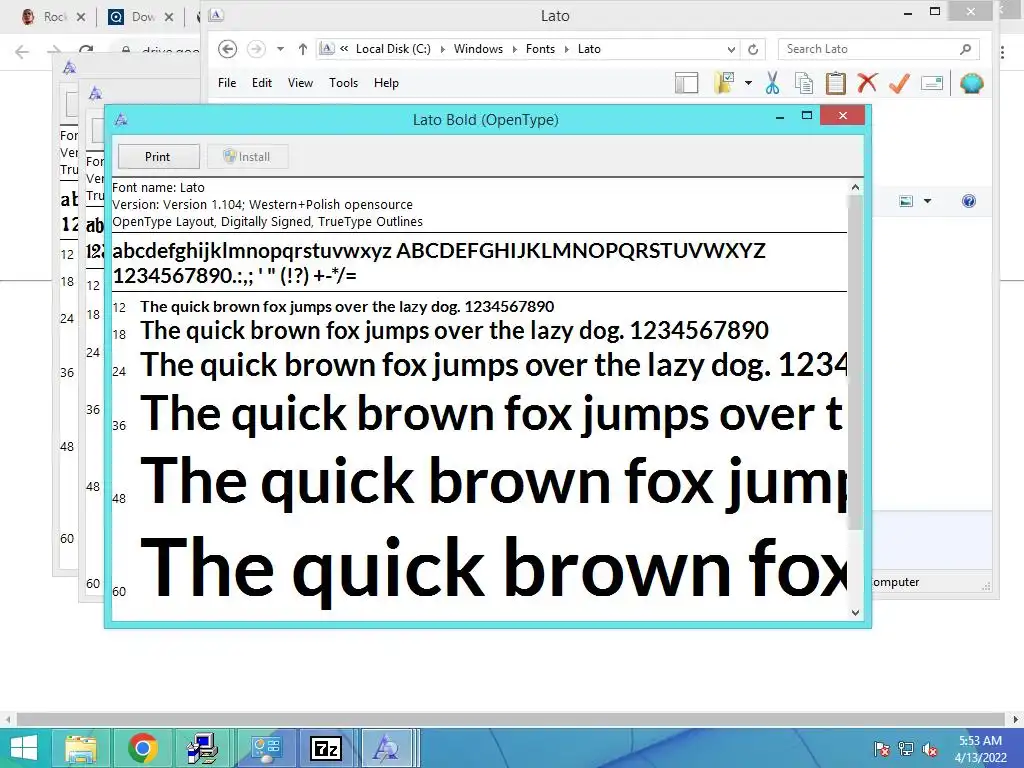Close the first Chrome tab labeled Roc
This screenshot has width=1024, height=768.
(x=81, y=17)
